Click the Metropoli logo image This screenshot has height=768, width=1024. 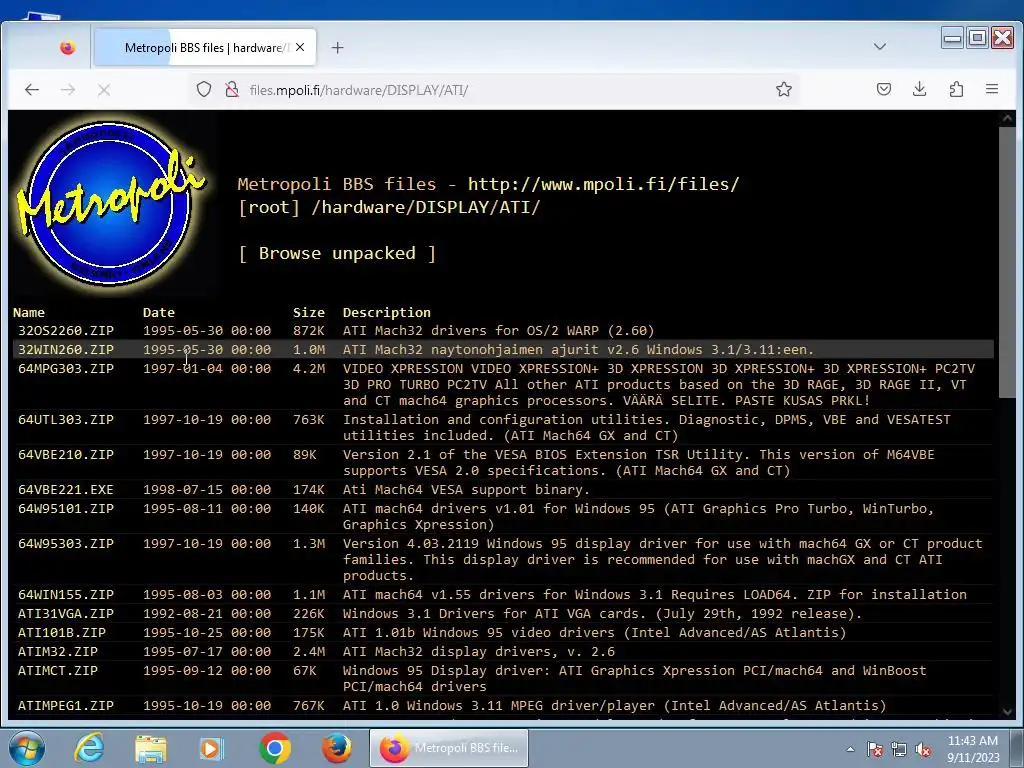tap(110, 203)
